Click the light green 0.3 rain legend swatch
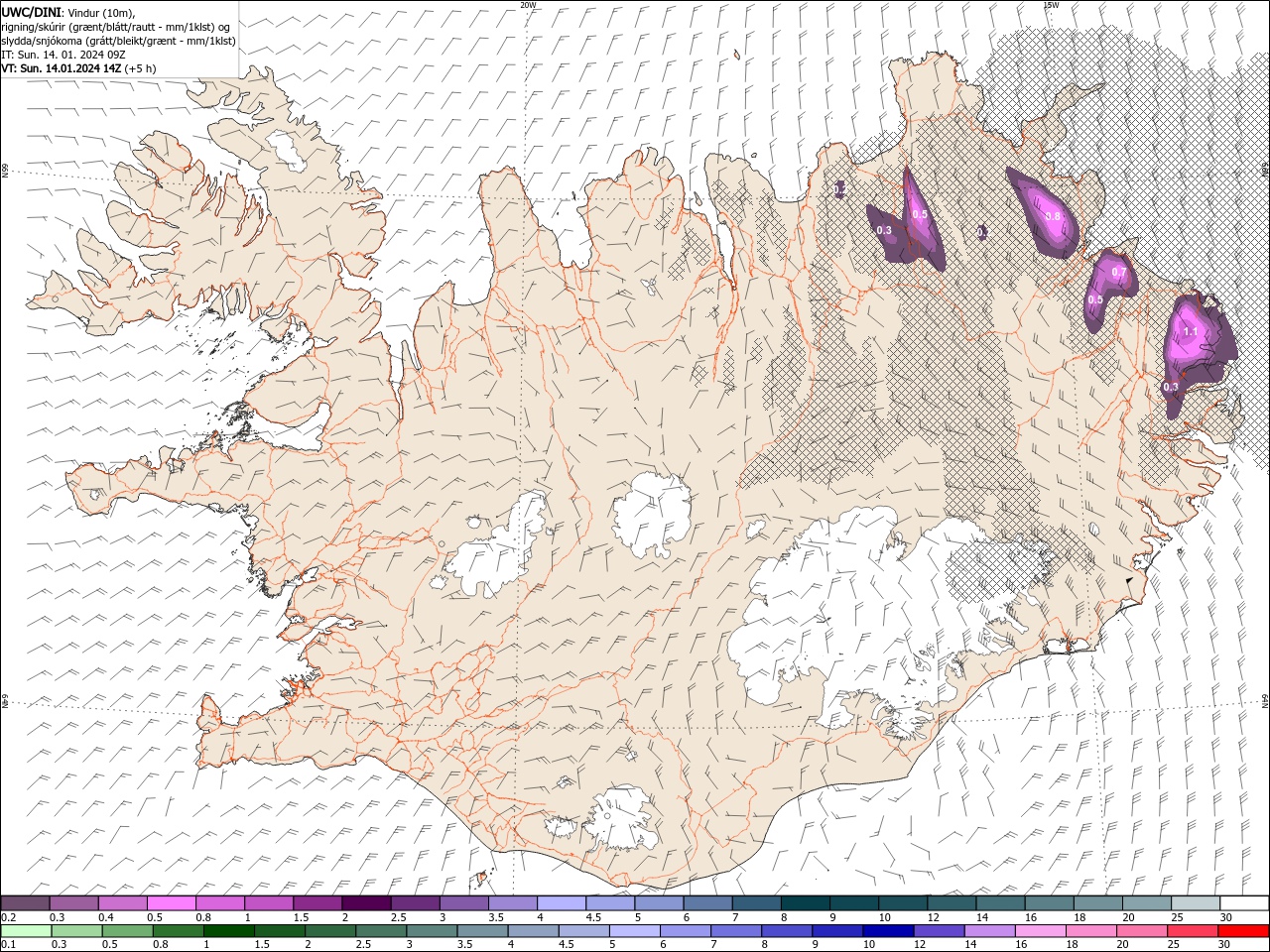Viewport: 1270px width, 952px height. pos(76,931)
